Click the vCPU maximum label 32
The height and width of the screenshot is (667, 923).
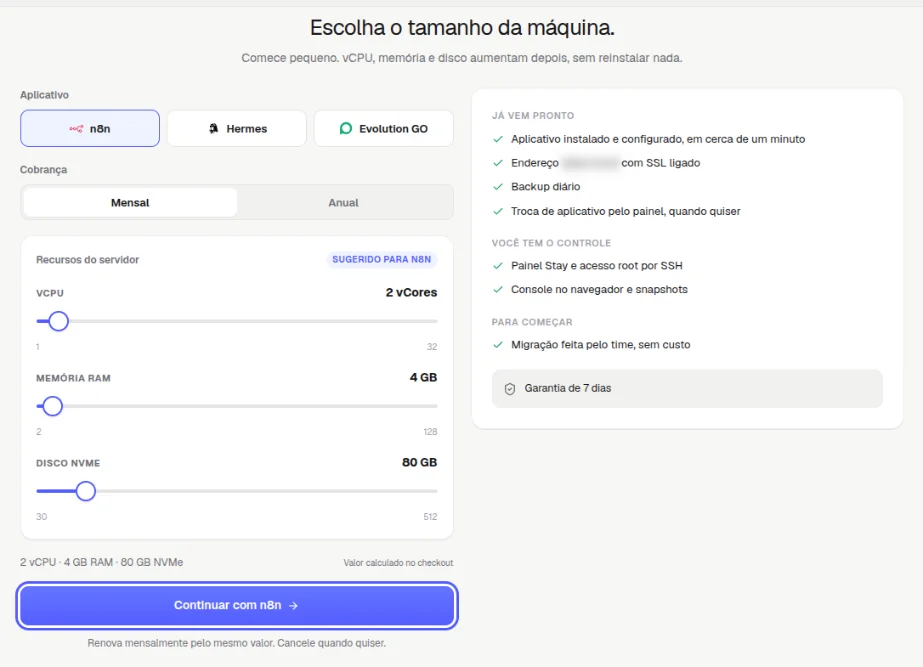[431, 347]
